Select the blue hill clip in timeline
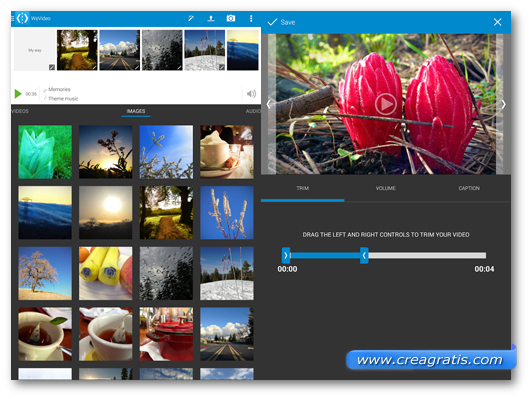This screenshot has width=530, height=399. click(243, 50)
